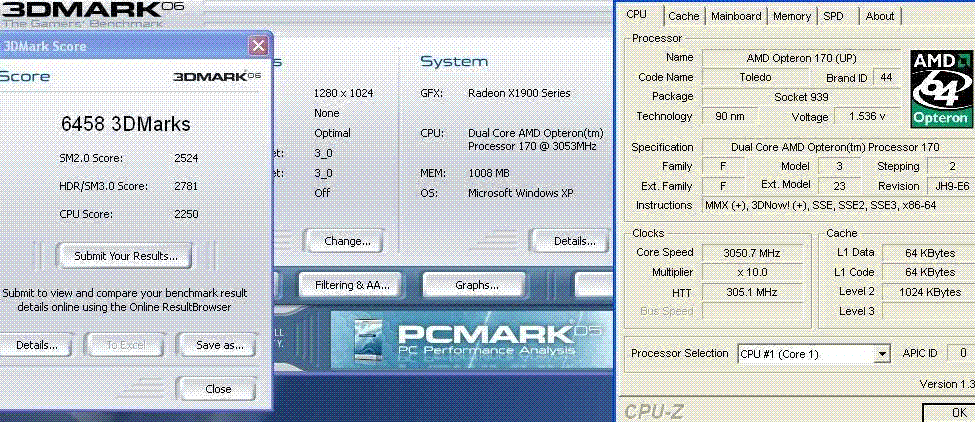Click the Brand ID 44 field

(886, 78)
